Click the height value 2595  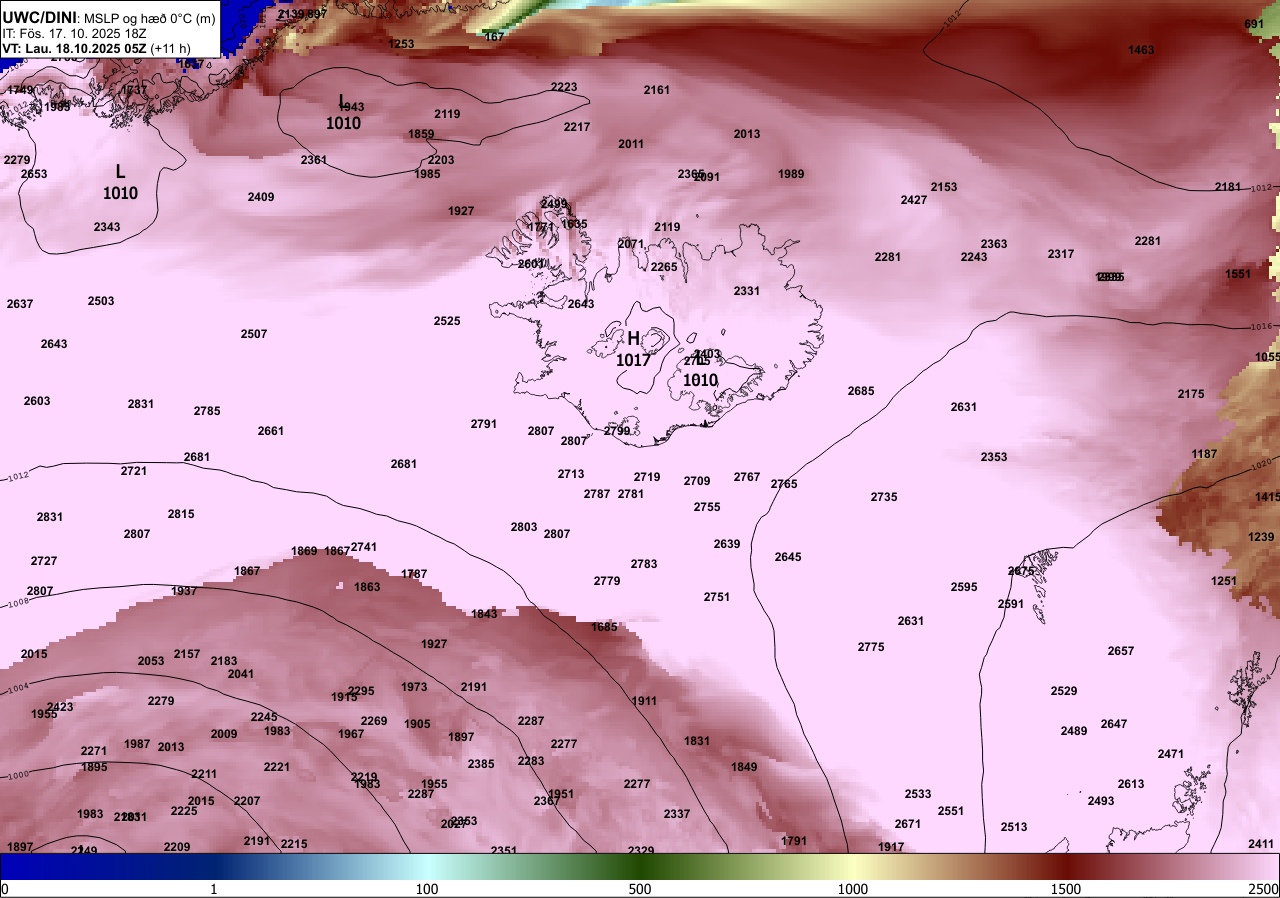(x=964, y=588)
